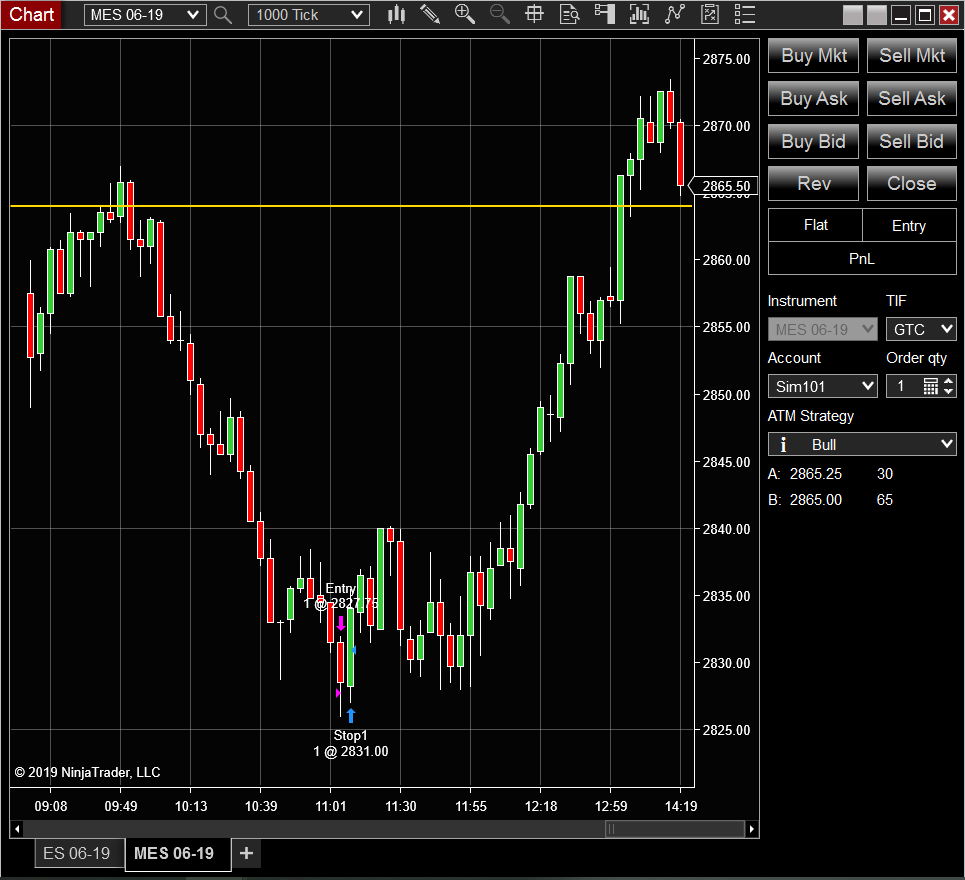Click the Entry price field

point(909,225)
